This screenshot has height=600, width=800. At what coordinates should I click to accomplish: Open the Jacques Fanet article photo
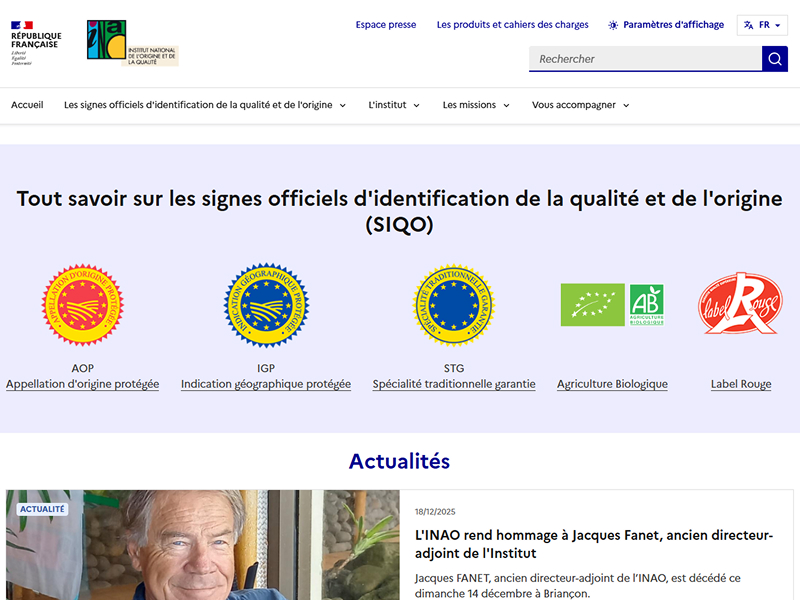(x=203, y=545)
